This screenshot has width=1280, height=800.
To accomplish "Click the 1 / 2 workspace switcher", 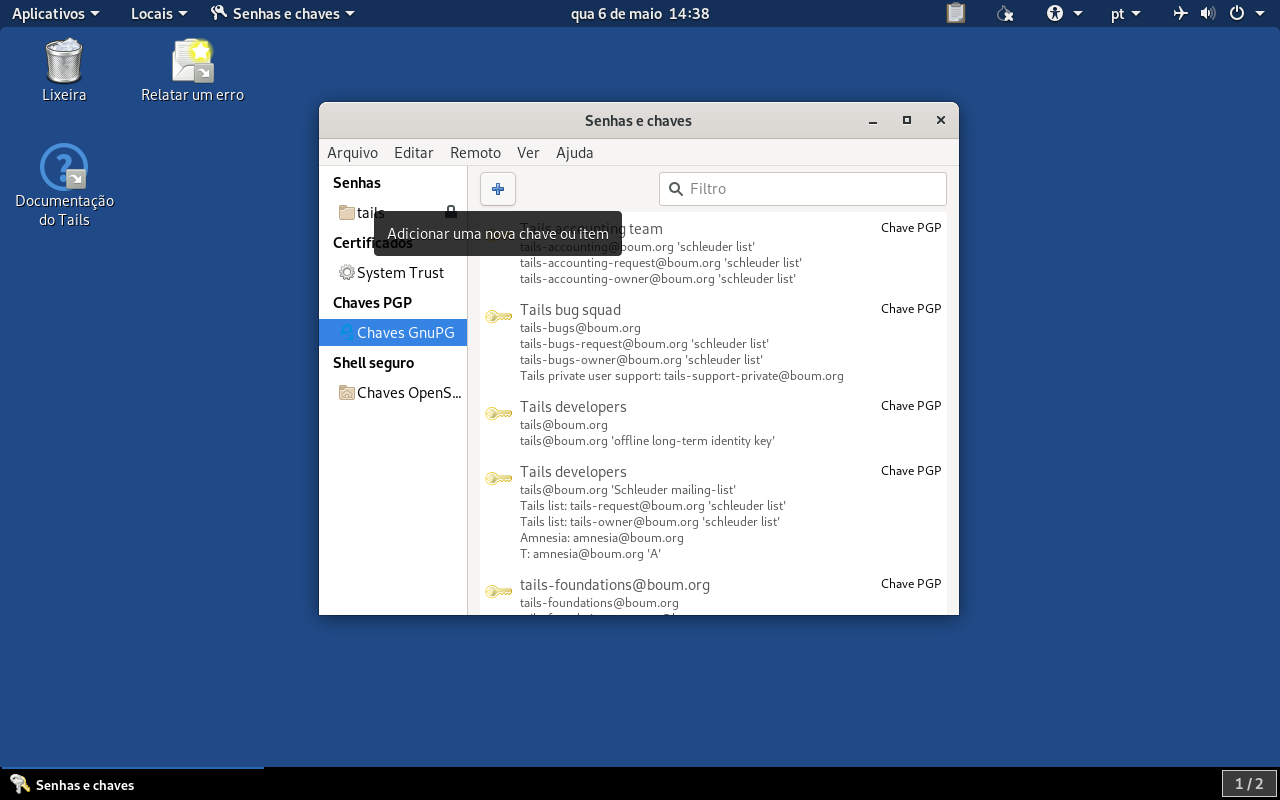I will [x=1249, y=785].
